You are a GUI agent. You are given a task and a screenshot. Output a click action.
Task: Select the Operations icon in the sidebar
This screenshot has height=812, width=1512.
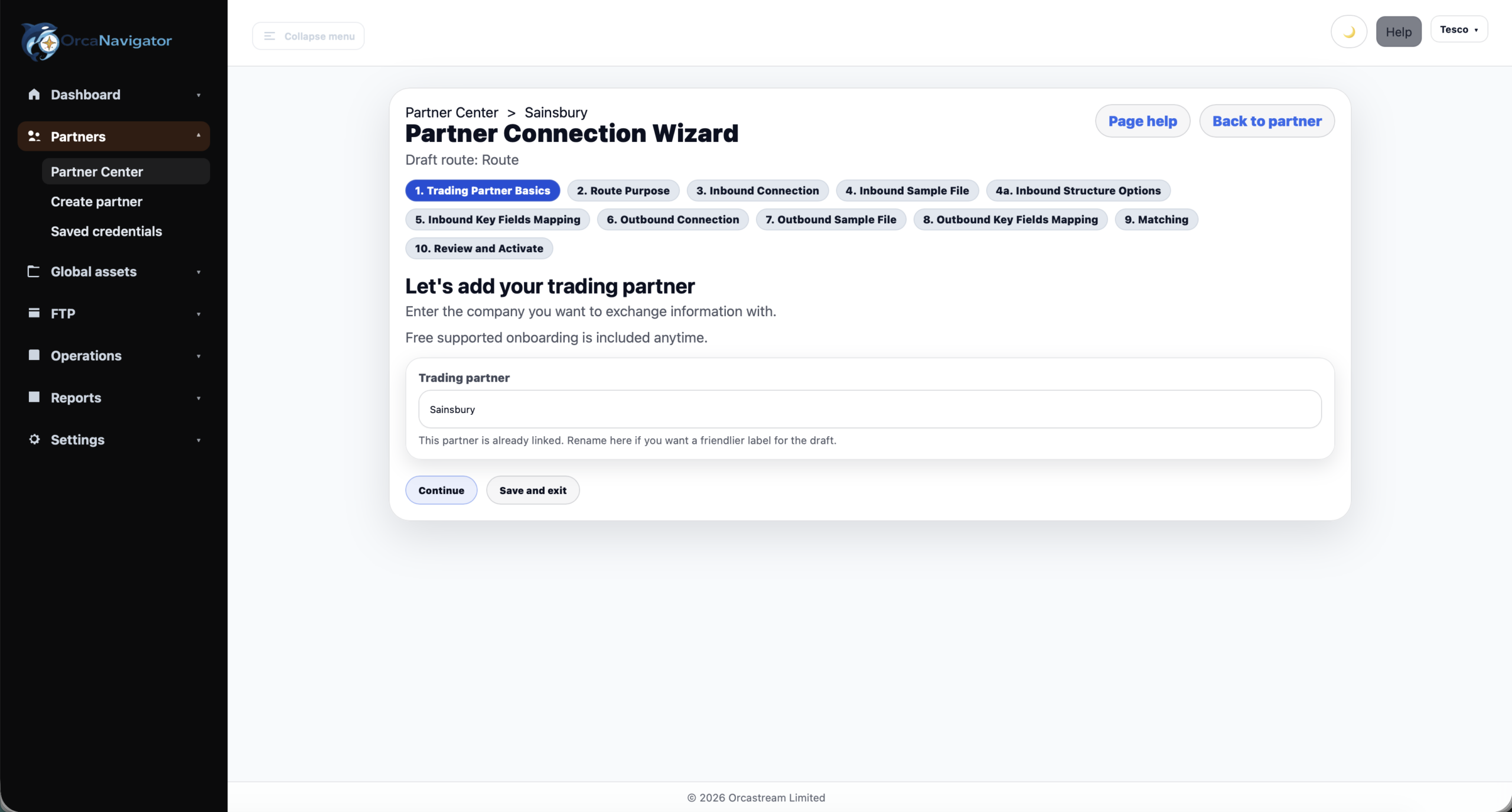33,355
